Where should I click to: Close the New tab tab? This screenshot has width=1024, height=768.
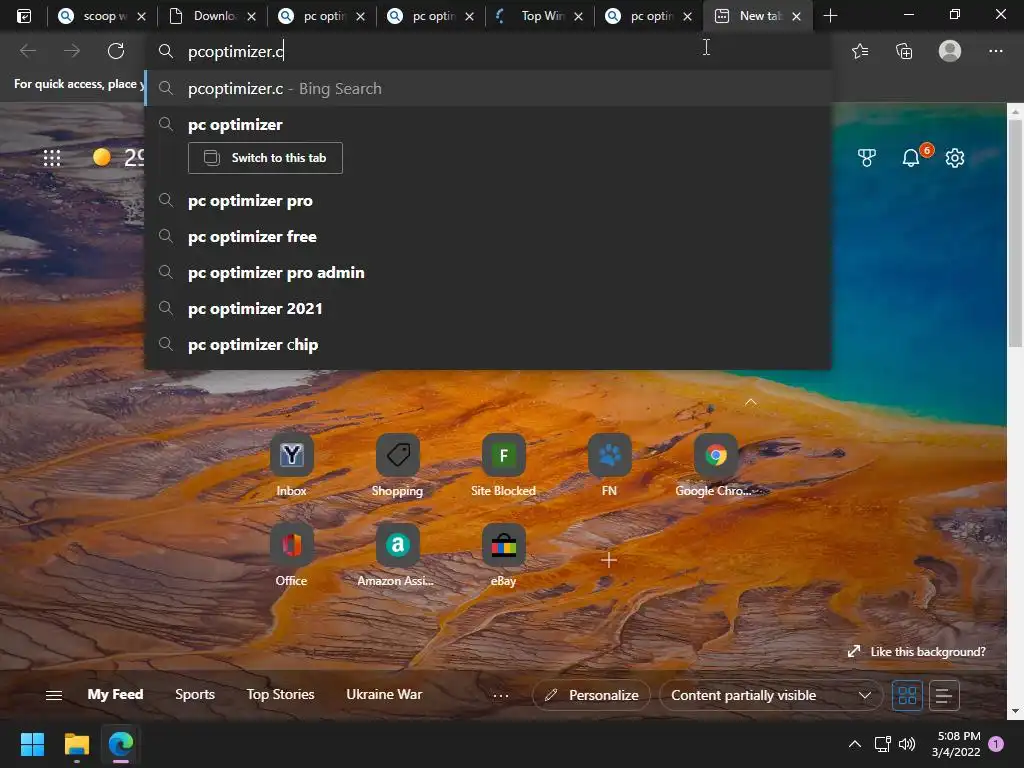(x=796, y=16)
